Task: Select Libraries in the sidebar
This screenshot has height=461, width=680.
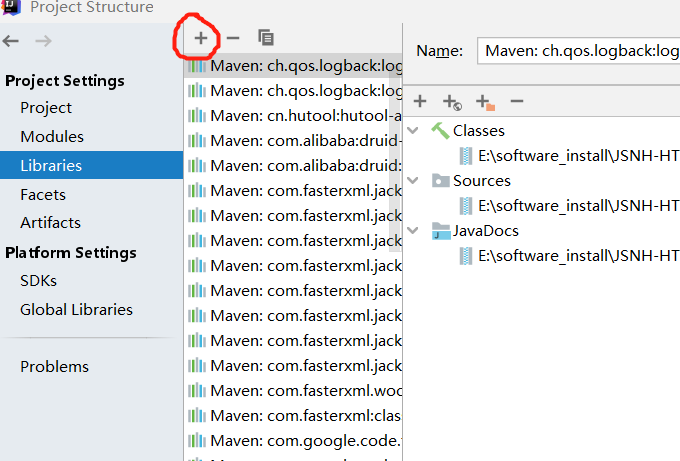Action: tap(92, 165)
